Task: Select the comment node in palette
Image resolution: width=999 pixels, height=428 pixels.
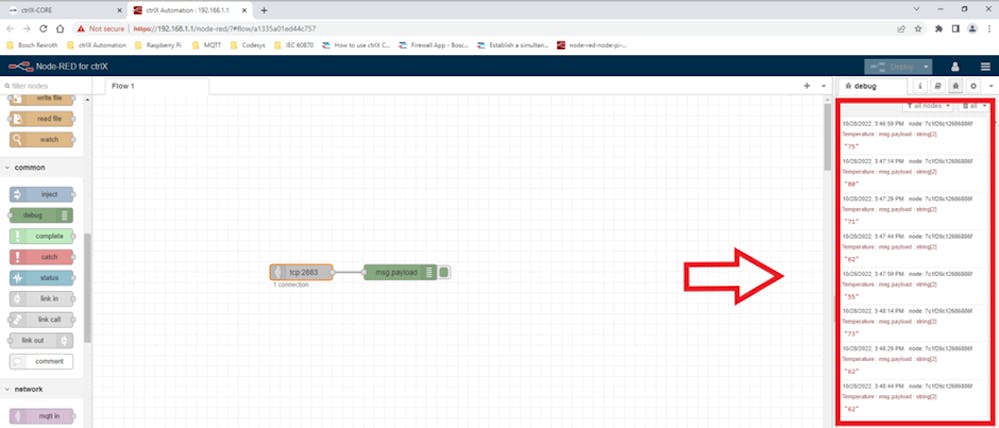Action: [x=41, y=361]
